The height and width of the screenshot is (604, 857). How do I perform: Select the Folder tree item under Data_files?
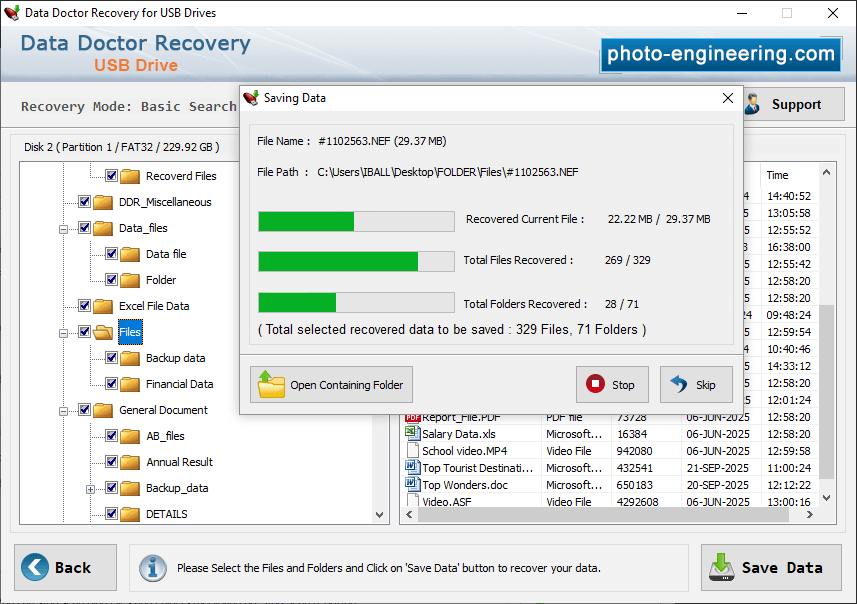point(161,280)
